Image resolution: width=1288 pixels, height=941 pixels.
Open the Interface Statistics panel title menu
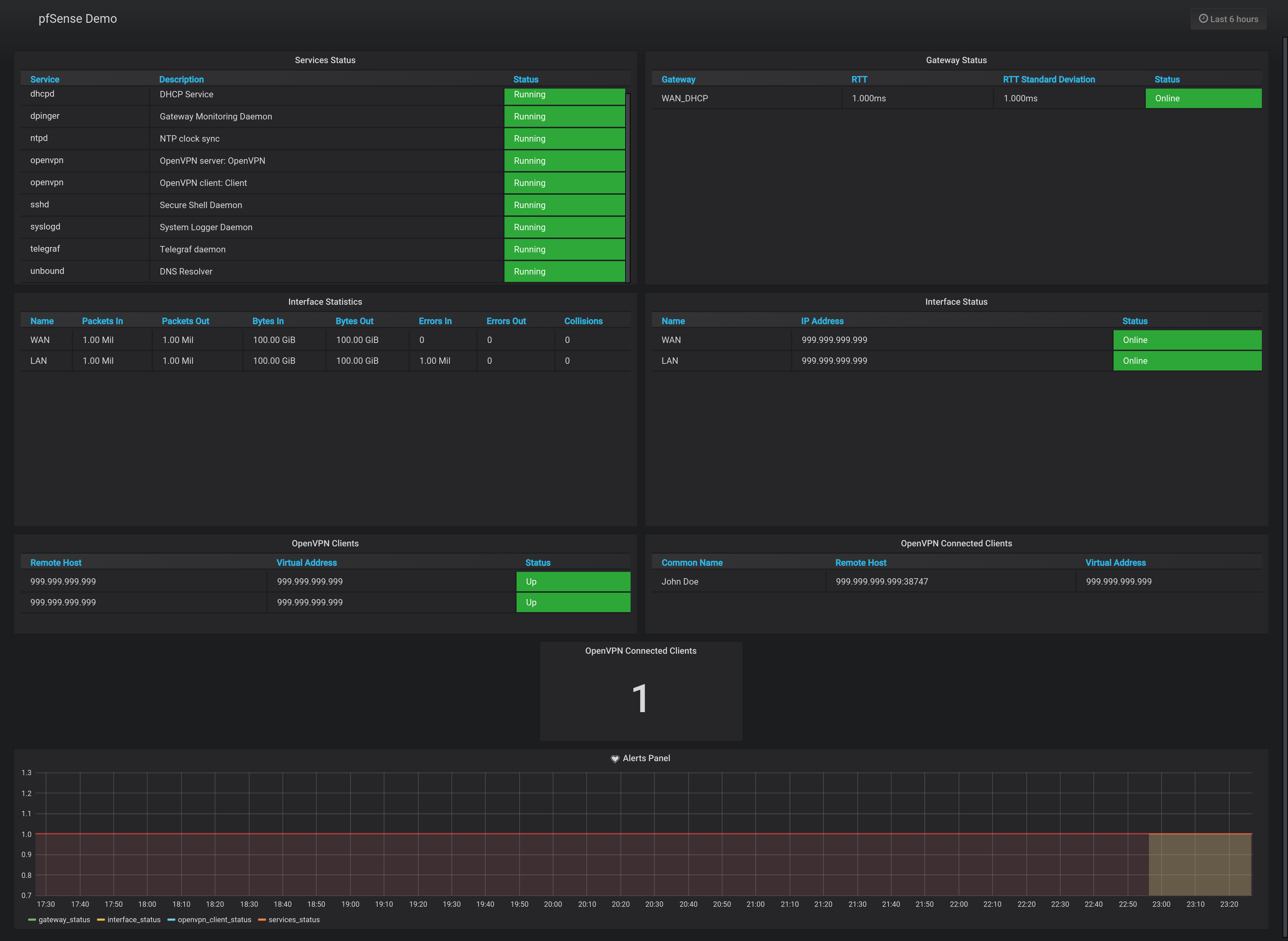pos(325,302)
